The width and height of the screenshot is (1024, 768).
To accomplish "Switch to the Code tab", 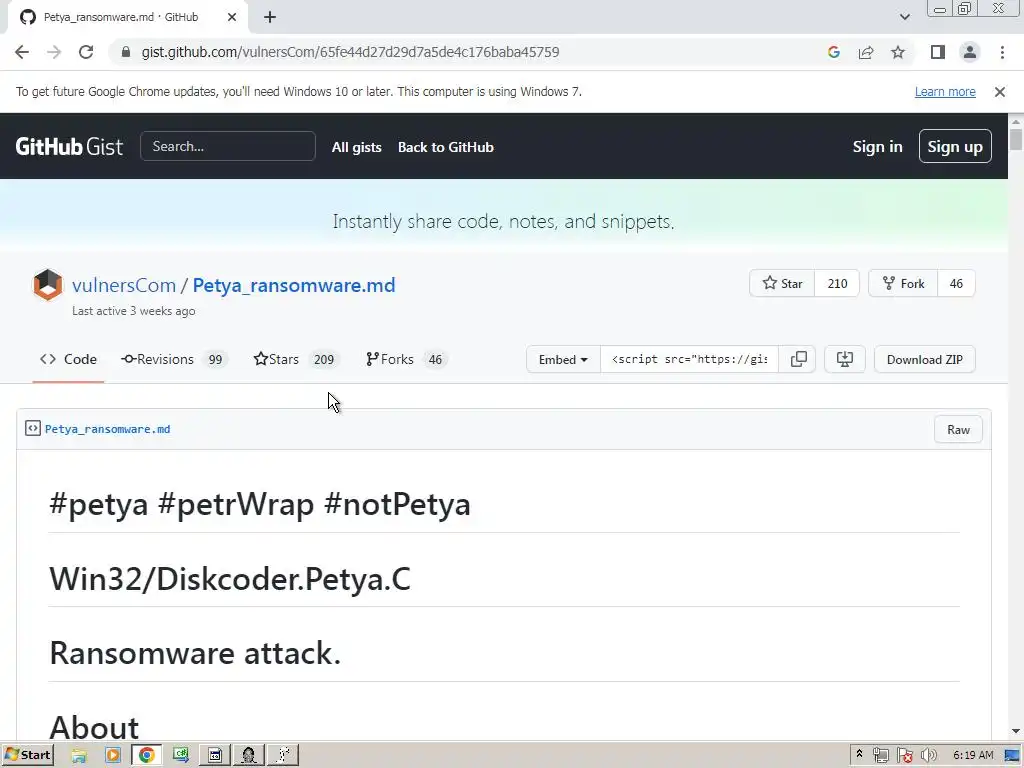I will click(68, 359).
